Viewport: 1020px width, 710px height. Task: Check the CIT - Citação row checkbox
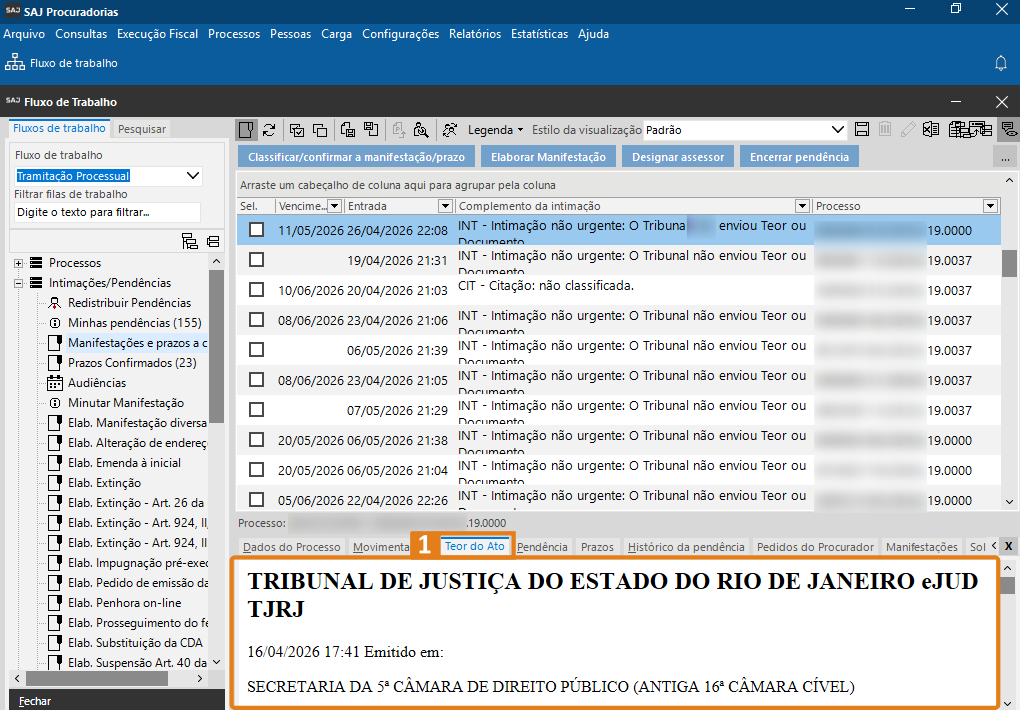point(257,290)
